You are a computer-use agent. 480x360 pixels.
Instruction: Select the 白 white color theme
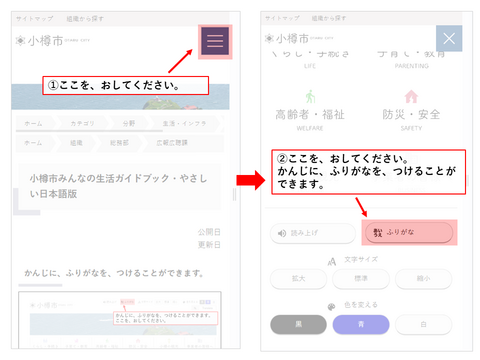click(423, 324)
